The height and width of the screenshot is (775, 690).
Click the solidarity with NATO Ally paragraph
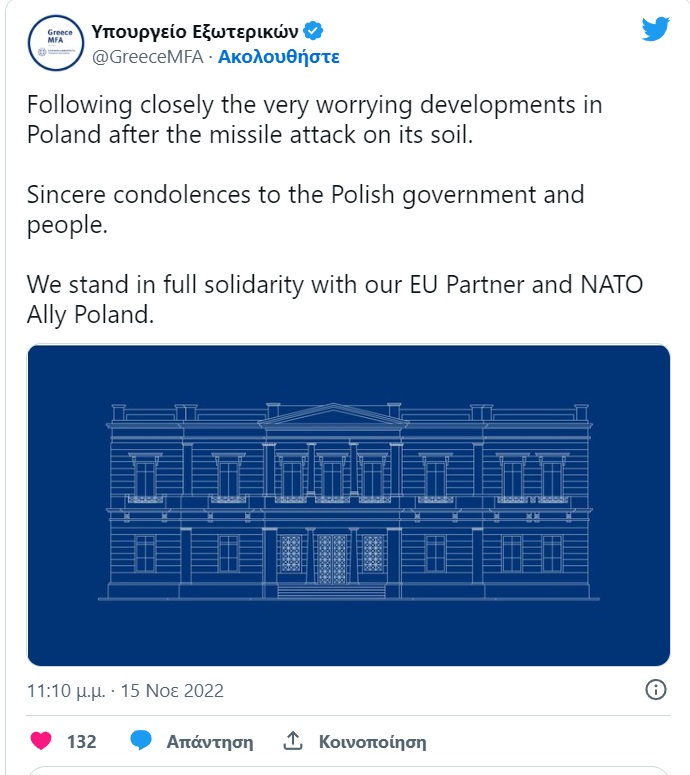(x=335, y=300)
